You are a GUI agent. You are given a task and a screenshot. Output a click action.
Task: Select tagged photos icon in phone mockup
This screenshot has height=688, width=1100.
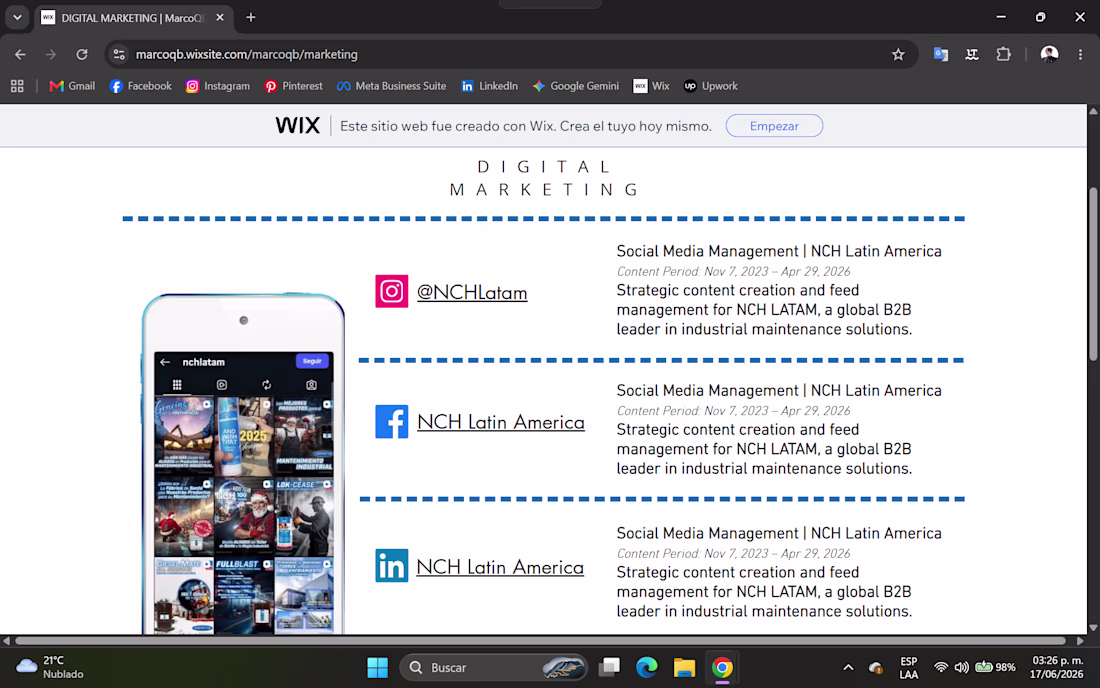pos(311,385)
